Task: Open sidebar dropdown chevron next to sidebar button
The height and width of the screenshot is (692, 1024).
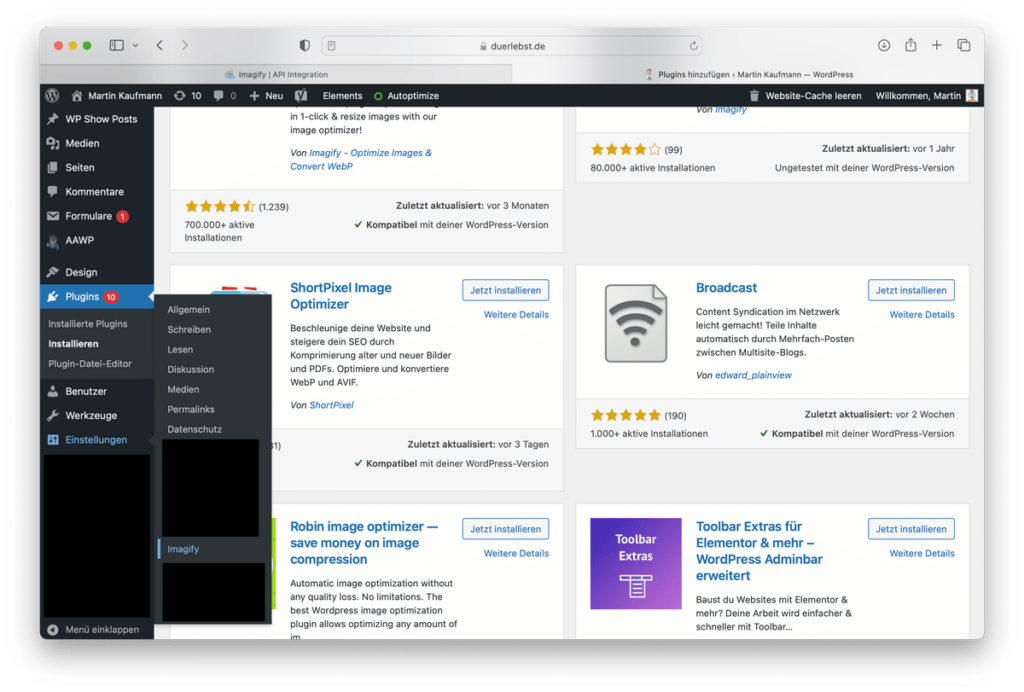Action: click(x=135, y=46)
